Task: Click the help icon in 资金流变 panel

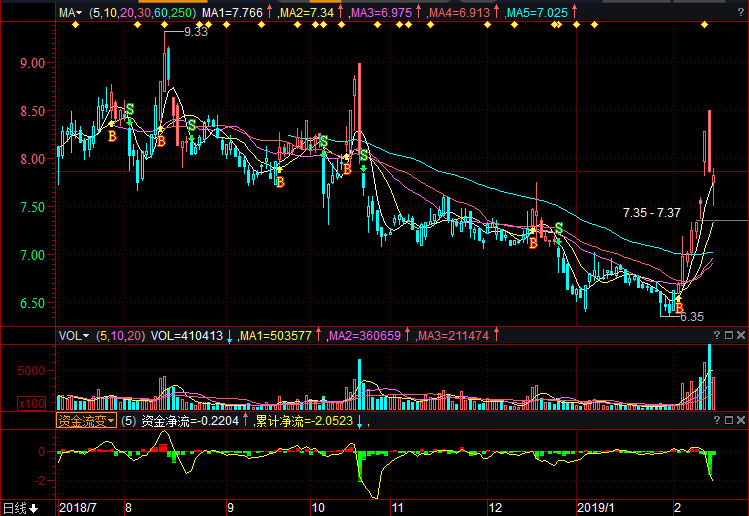Action: (x=715, y=421)
